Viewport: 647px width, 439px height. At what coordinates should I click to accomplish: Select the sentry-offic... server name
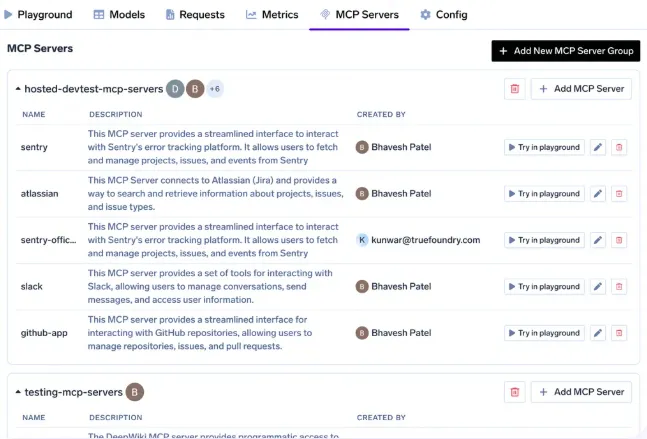(49, 240)
